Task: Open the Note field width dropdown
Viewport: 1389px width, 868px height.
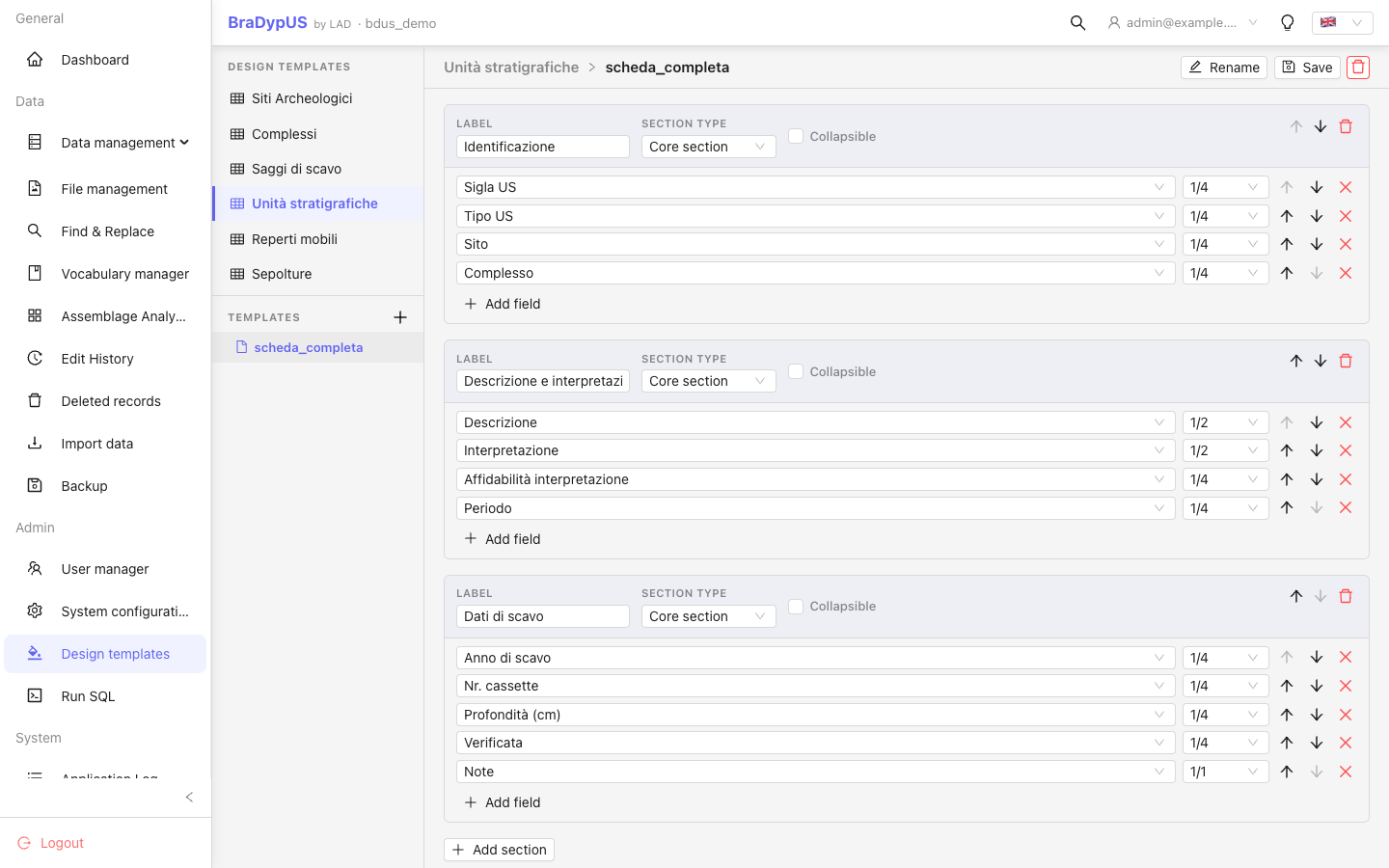Action: pos(1225,772)
